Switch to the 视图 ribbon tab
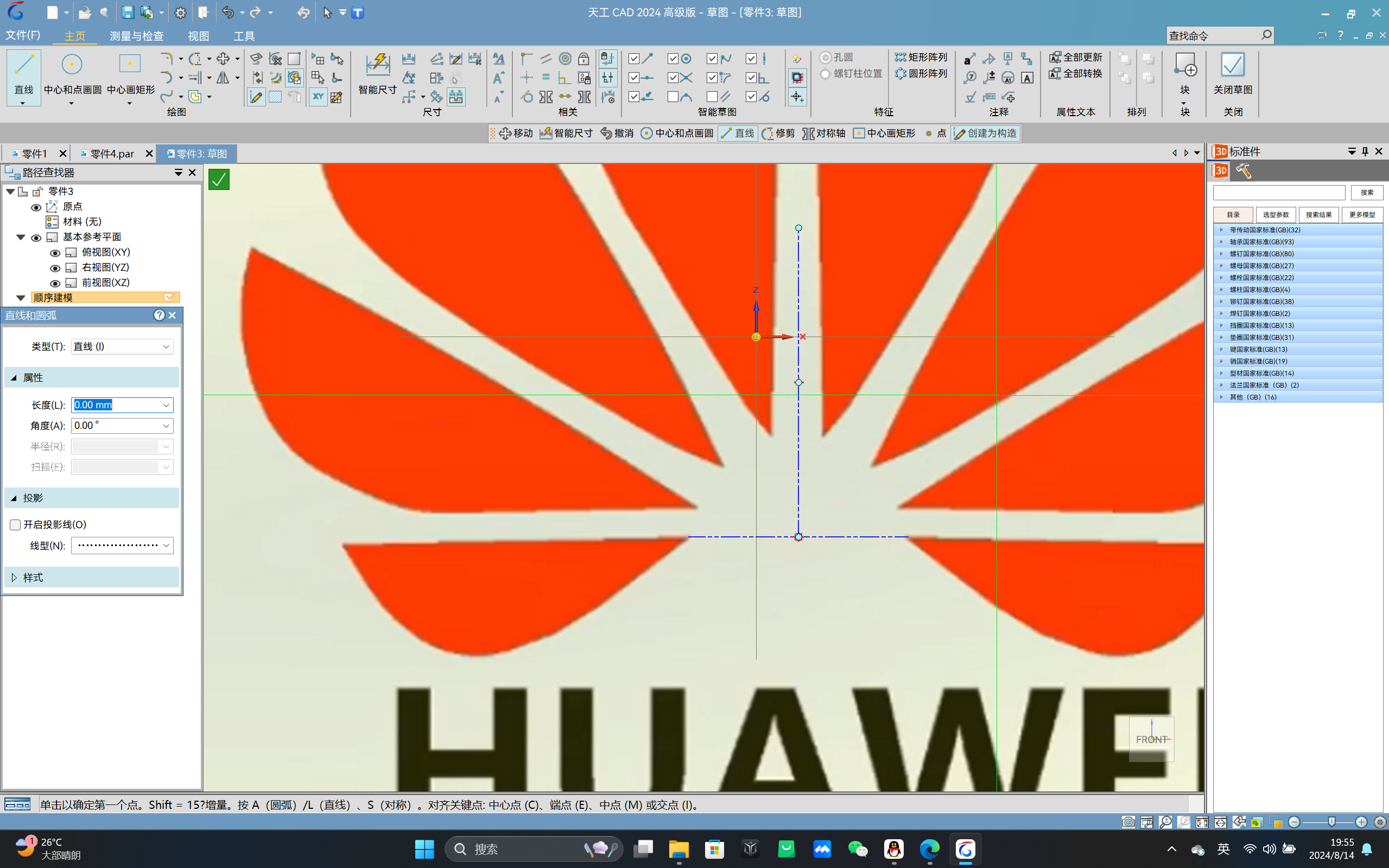Viewport: 1389px width, 868px height. [x=198, y=36]
